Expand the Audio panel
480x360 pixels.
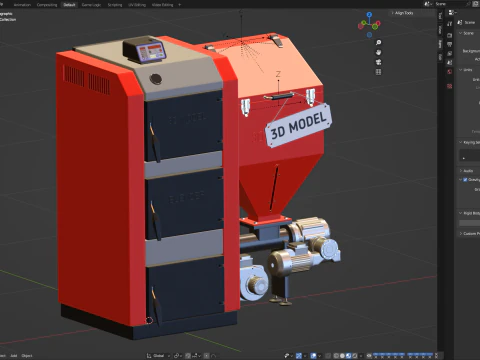point(466,171)
